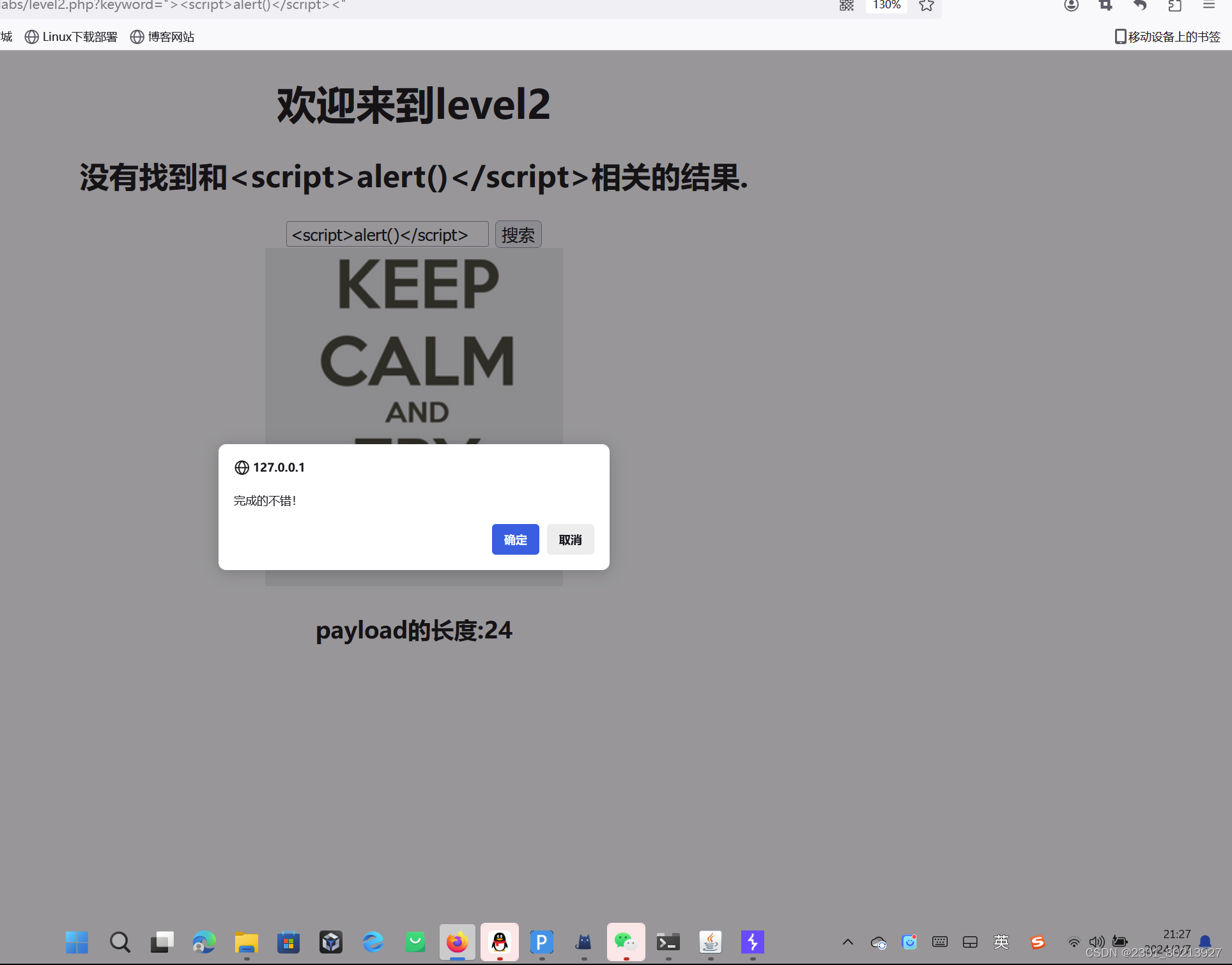
Task: Open the Firefox hamburger menu
Action: click(x=1208, y=6)
